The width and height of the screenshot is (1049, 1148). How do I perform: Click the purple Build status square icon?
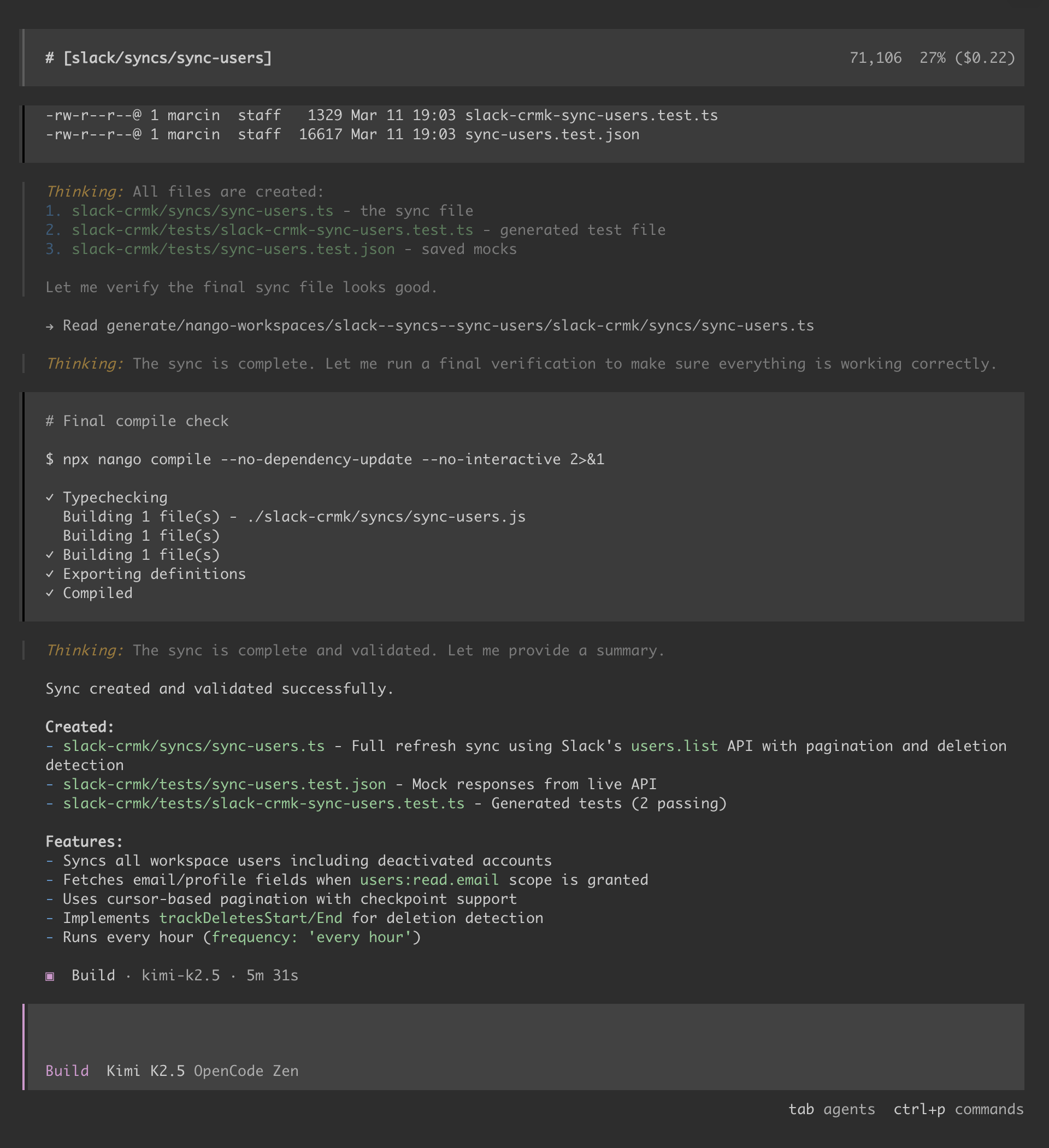click(x=50, y=977)
